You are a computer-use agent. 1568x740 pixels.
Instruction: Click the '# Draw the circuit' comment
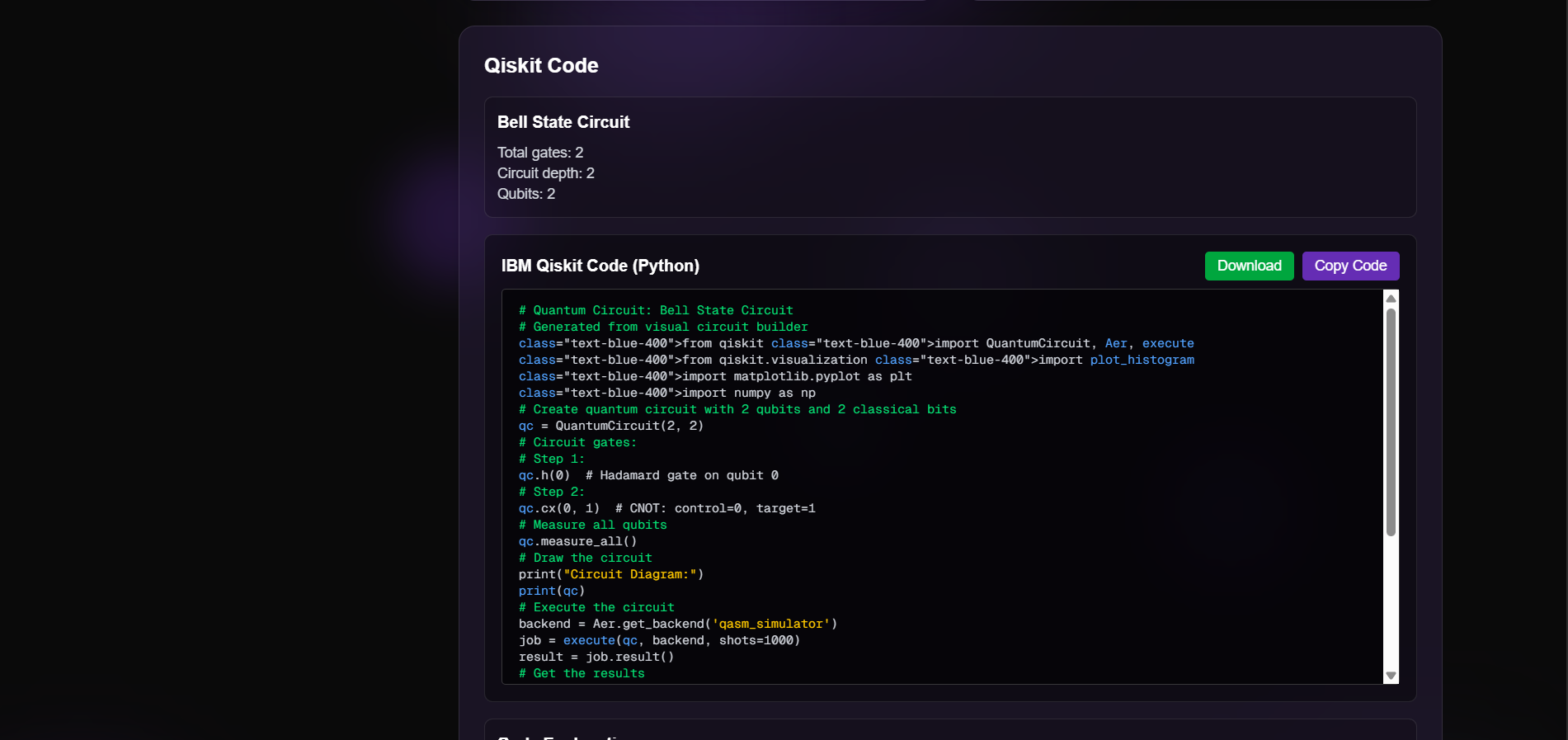[585, 558]
